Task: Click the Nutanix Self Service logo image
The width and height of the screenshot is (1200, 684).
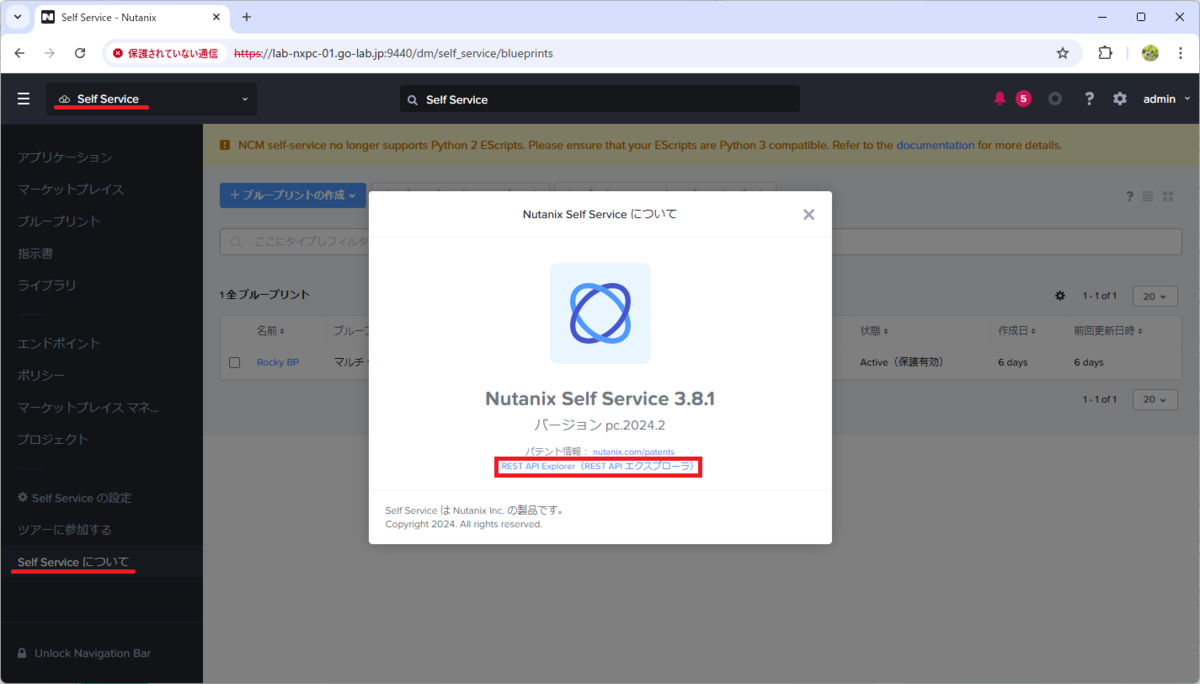Action: (600, 313)
